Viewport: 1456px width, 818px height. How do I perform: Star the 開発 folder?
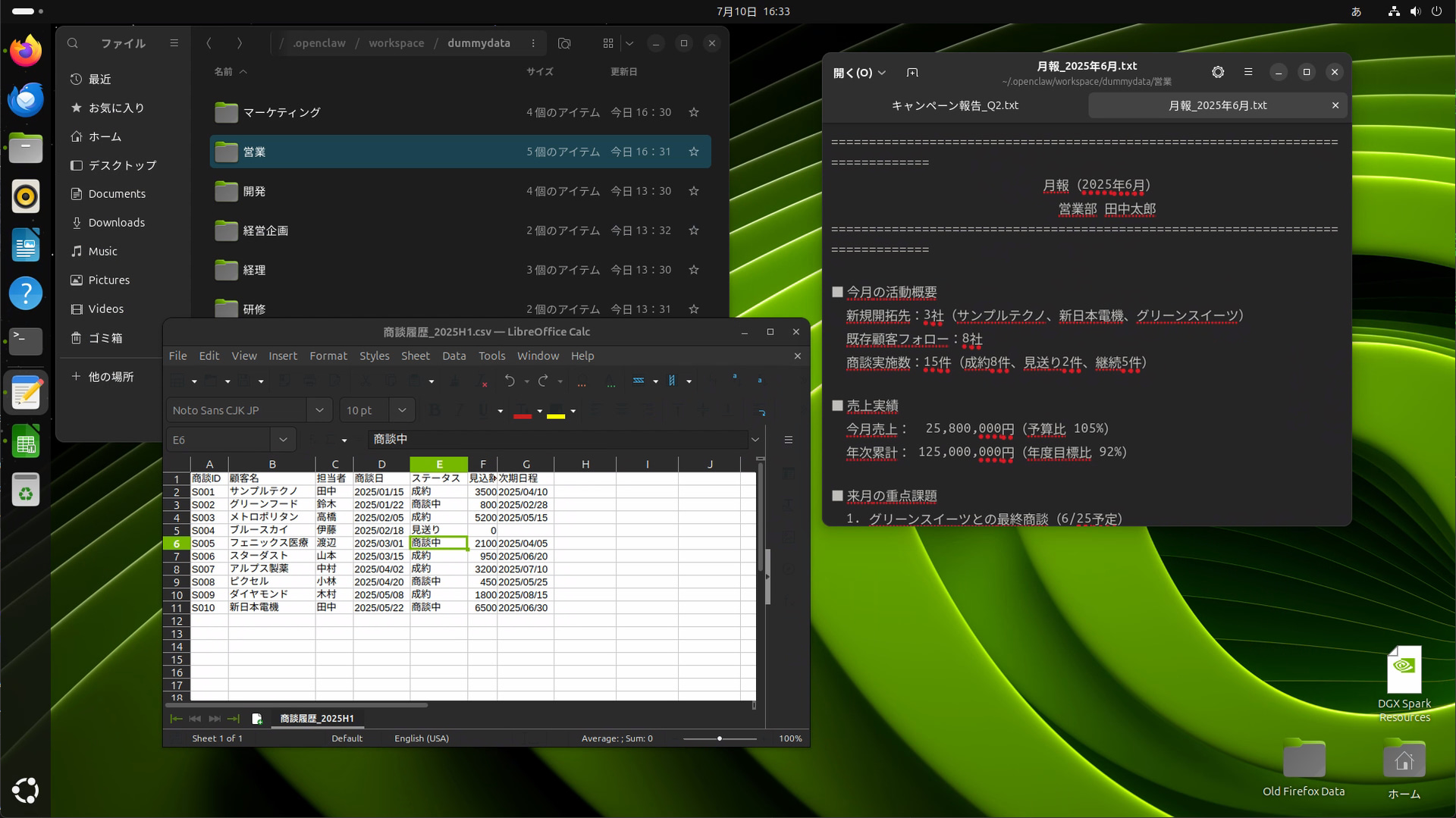[x=693, y=191]
